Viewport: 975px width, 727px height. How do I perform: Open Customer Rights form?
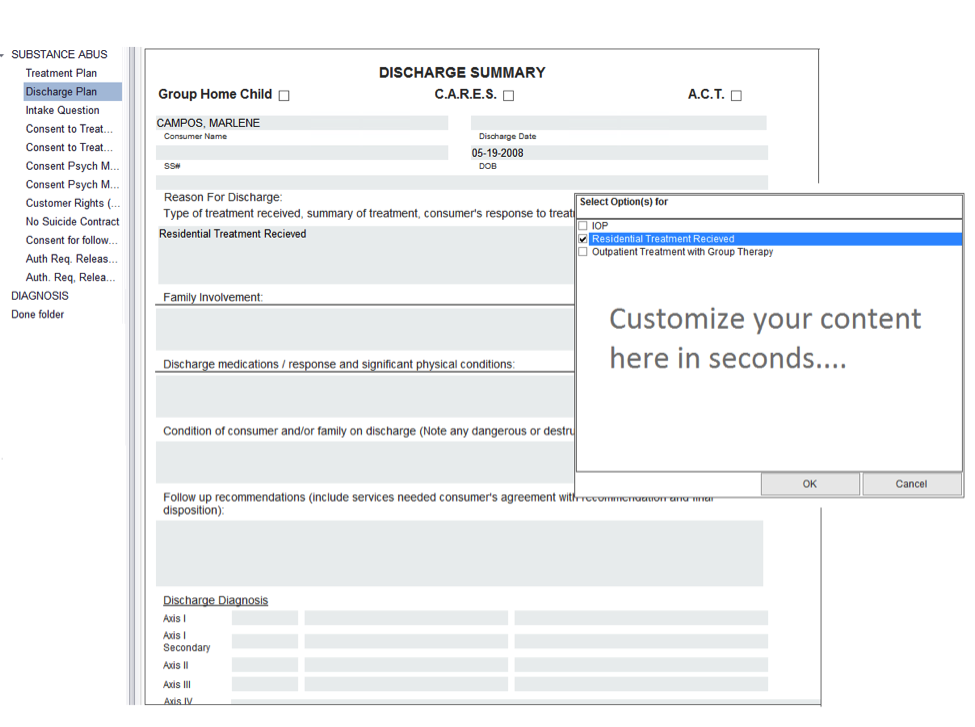click(73, 203)
